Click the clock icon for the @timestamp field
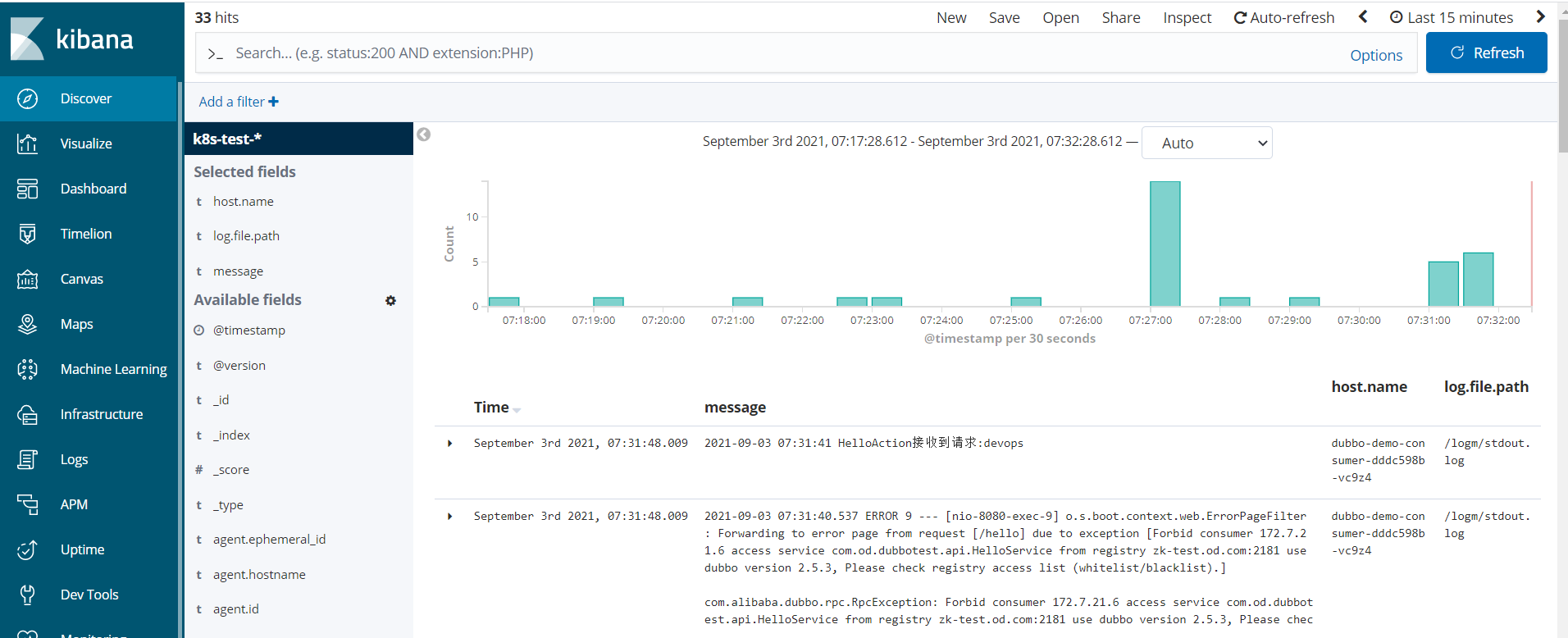Image resolution: width=1568 pixels, height=638 pixels. 198,330
